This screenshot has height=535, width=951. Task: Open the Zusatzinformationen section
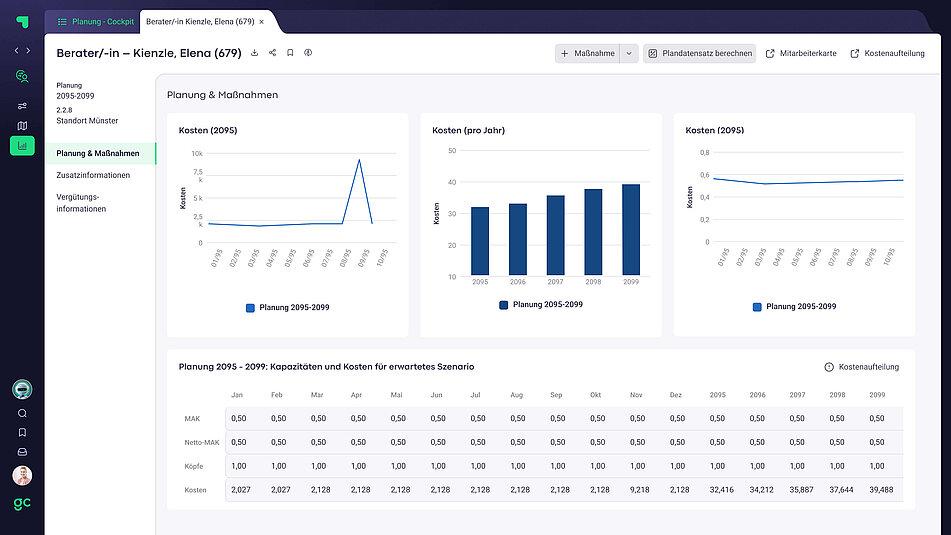[x=93, y=175]
